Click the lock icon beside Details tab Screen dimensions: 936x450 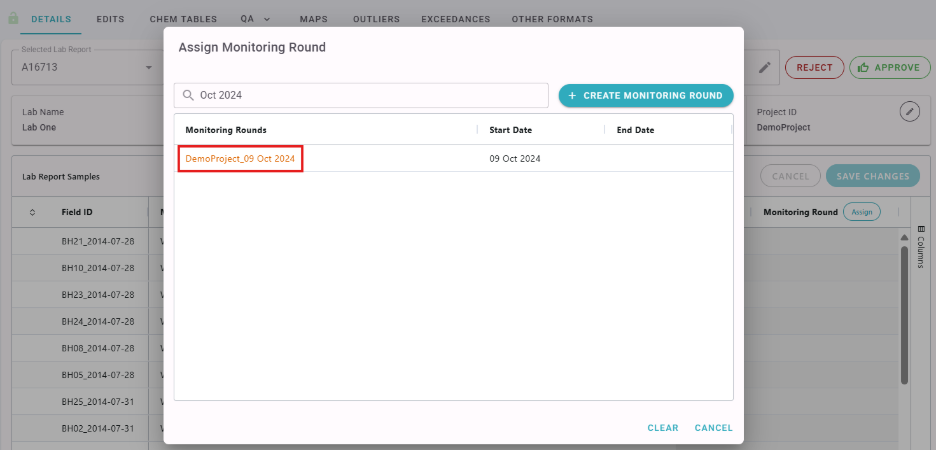[x=13, y=18]
